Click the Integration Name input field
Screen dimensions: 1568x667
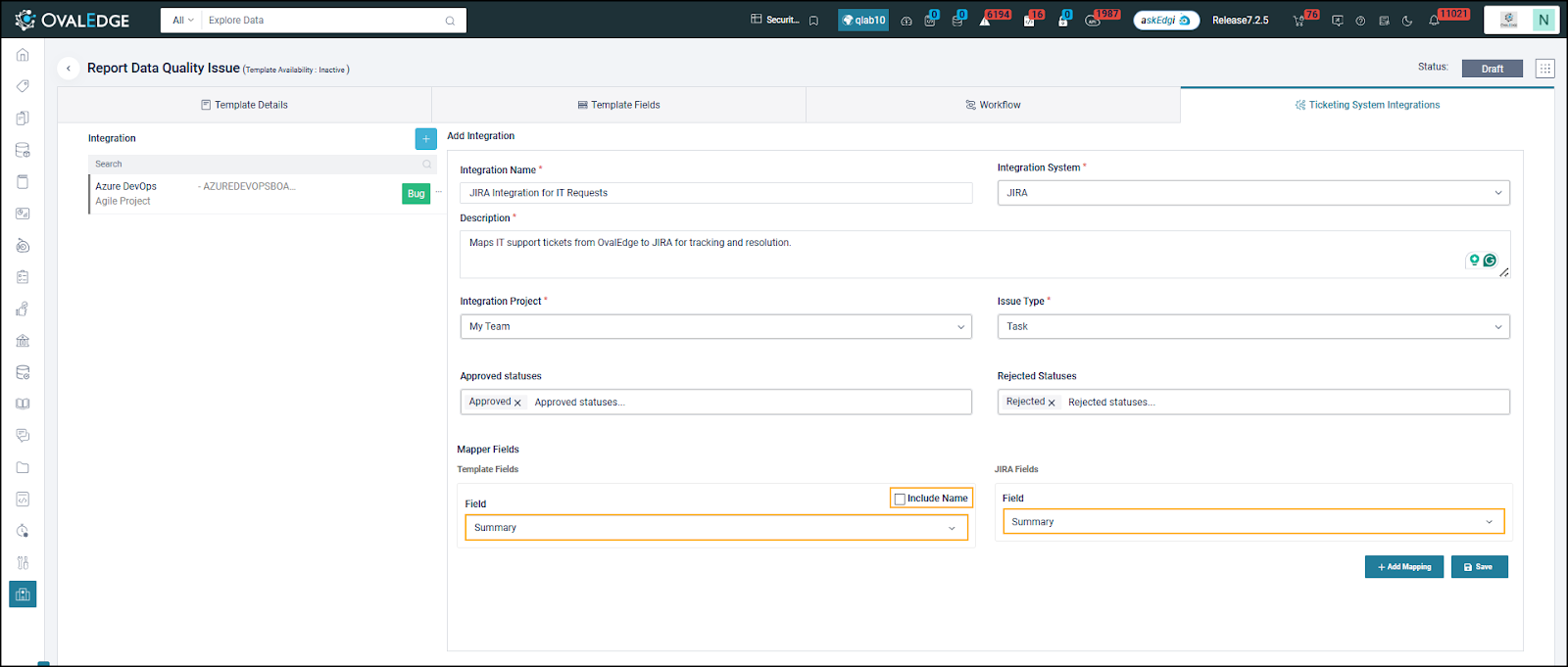click(x=715, y=193)
